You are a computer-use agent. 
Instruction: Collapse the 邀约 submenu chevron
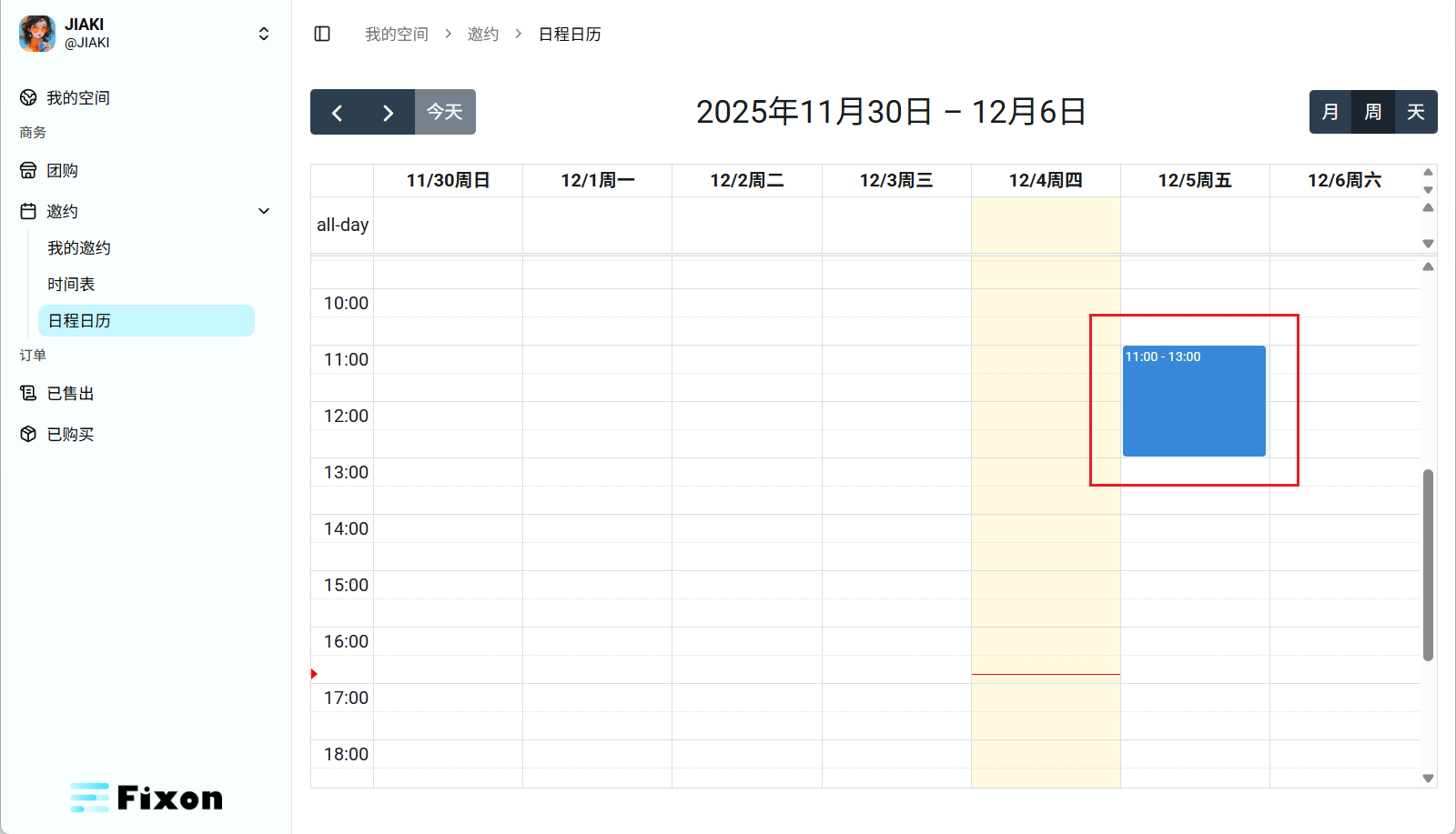(264, 211)
